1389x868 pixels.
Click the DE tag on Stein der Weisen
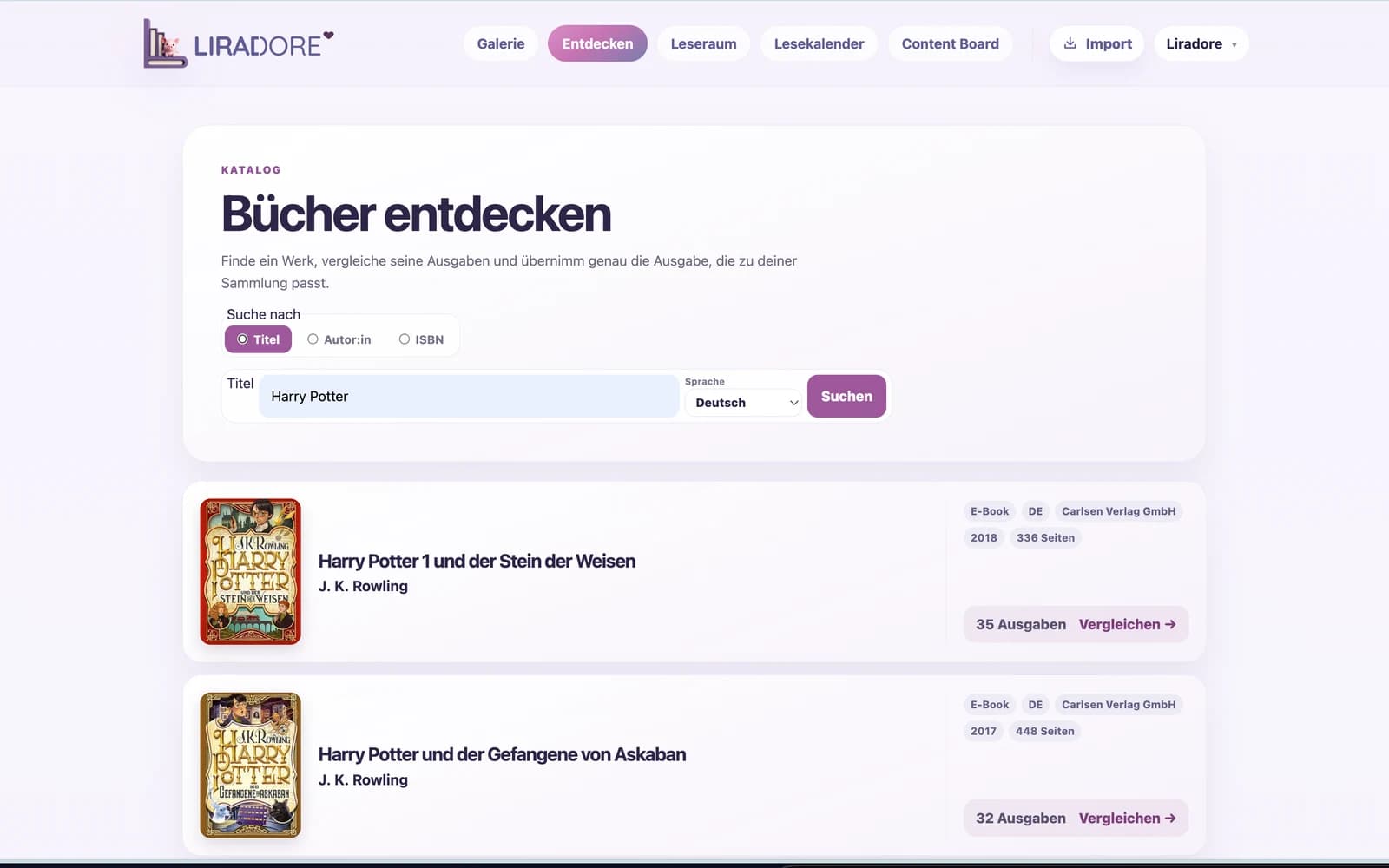[x=1036, y=511]
